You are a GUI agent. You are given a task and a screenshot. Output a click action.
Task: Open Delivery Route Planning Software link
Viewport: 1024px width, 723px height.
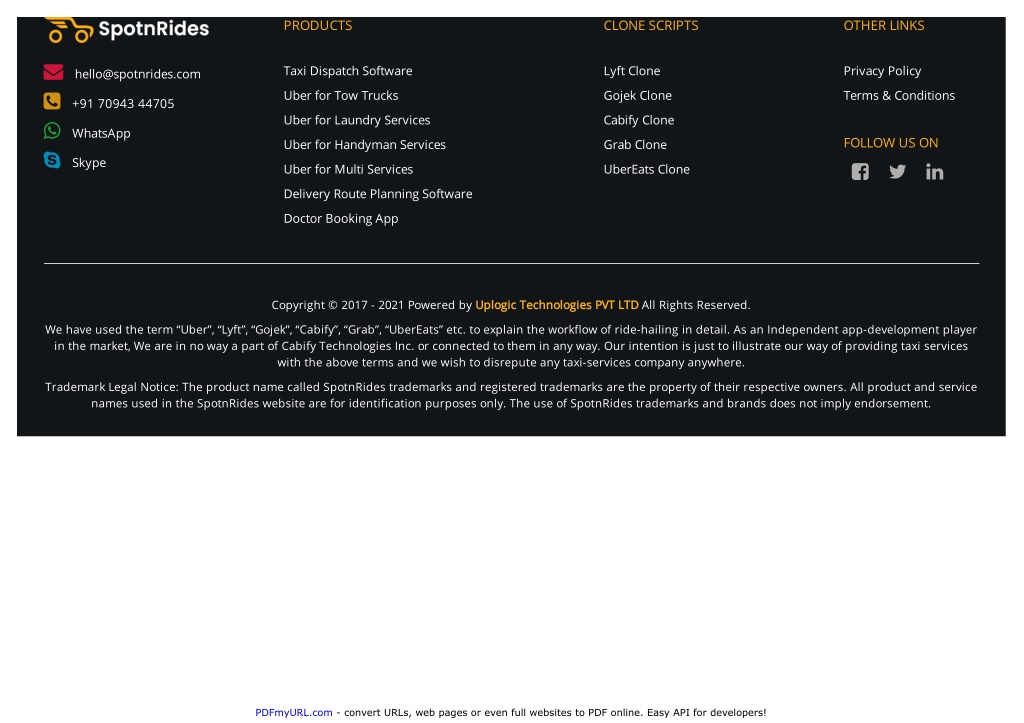(x=378, y=194)
